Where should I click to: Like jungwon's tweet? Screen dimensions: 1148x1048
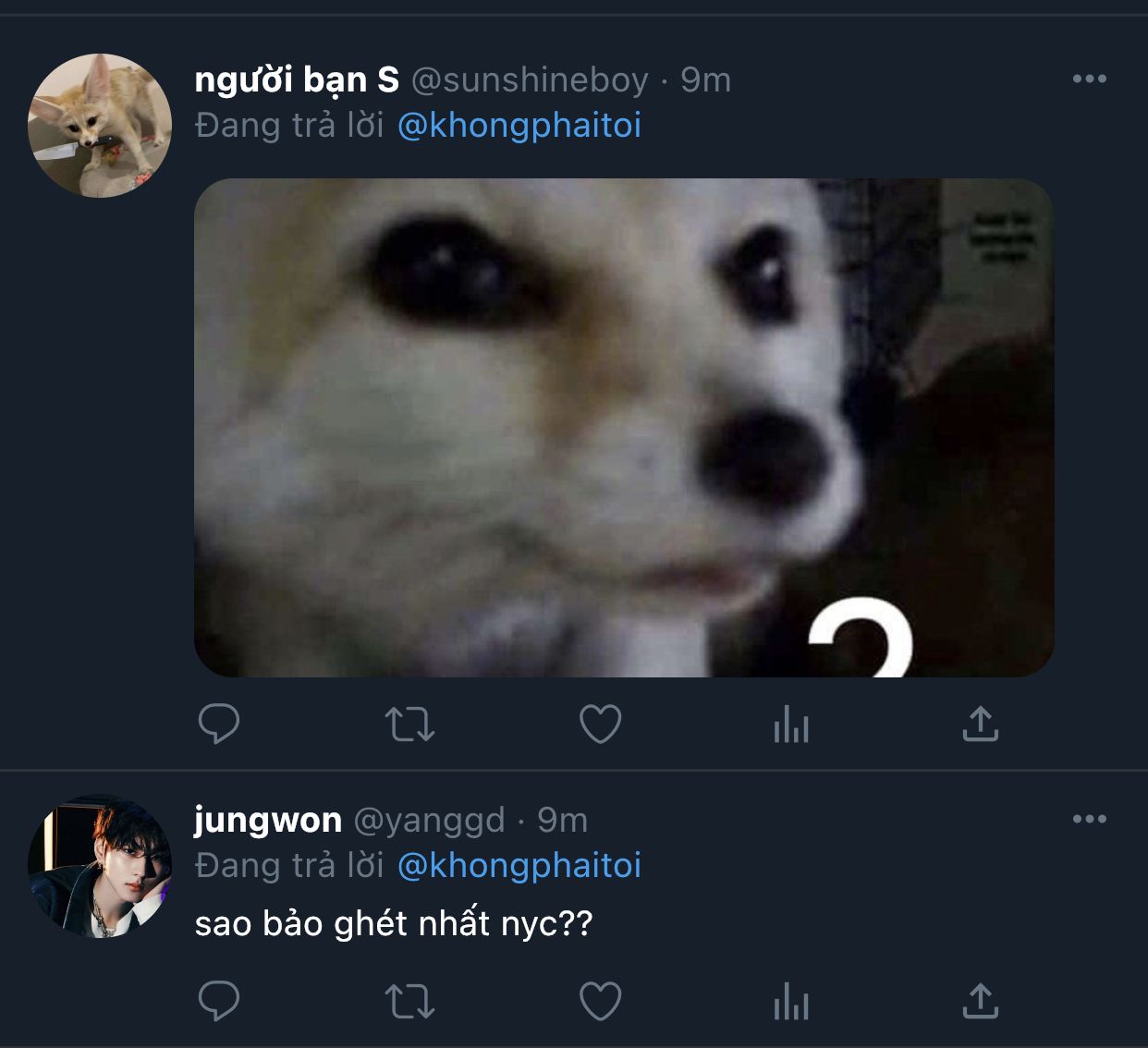point(600,1001)
